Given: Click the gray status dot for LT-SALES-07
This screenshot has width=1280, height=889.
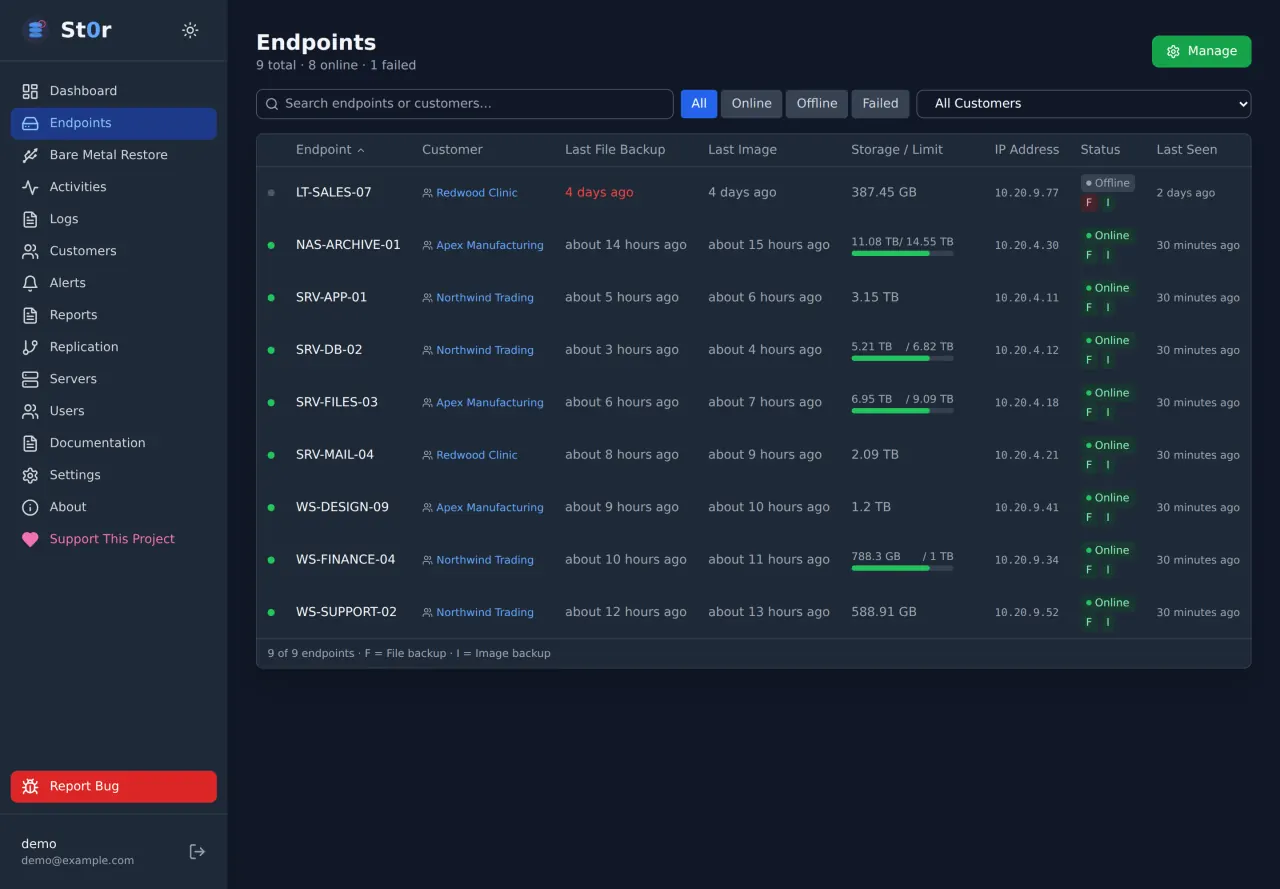Looking at the screenshot, I should pyautogui.click(x=271, y=193).
